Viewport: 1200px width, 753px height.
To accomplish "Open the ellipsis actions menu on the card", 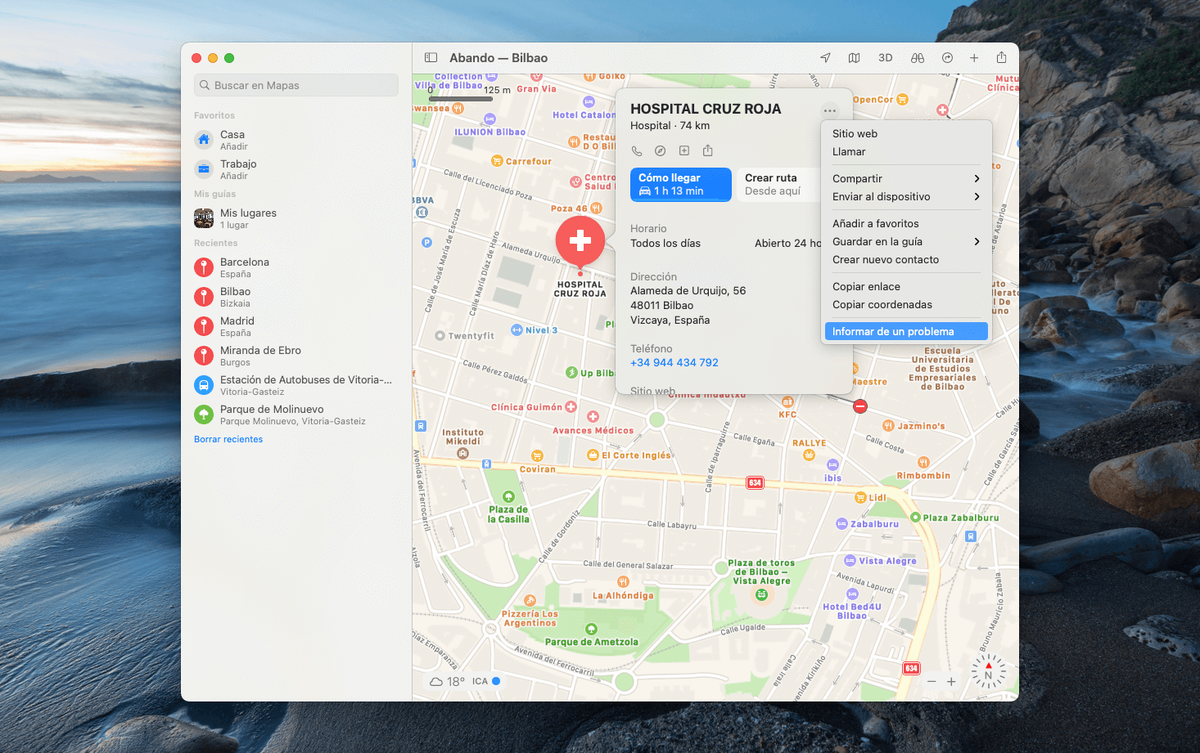I will pyautogui.click(x=829, y=110).
